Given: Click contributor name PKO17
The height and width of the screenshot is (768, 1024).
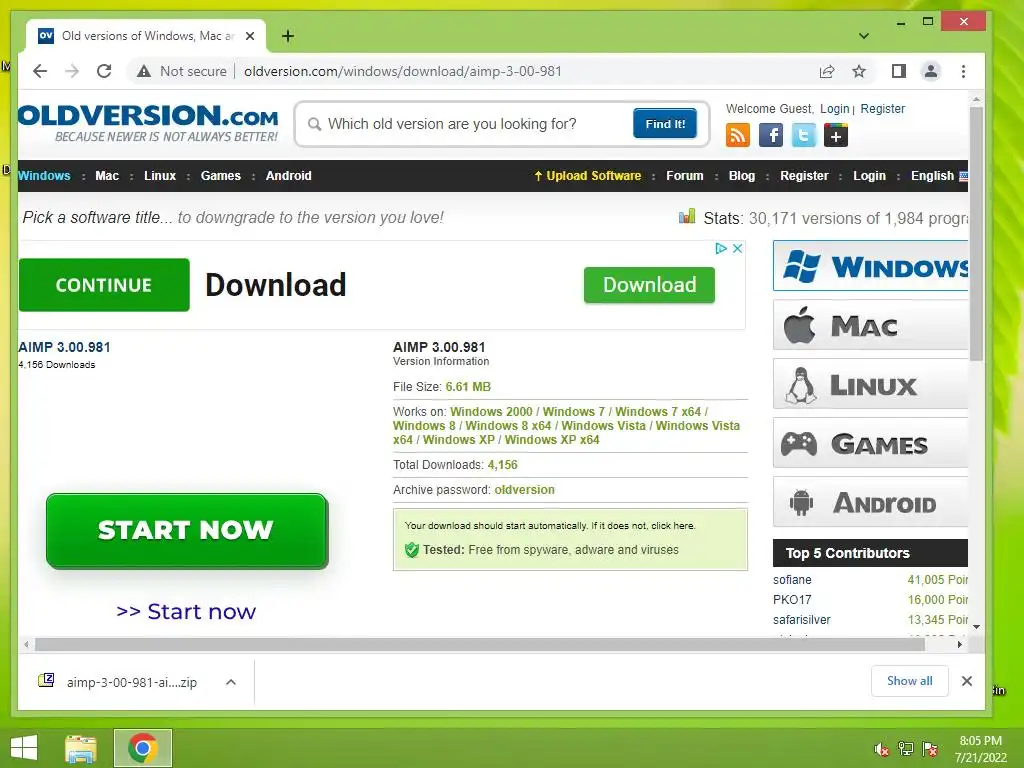Looking at the screenshot, I should [x=792, y=600].
